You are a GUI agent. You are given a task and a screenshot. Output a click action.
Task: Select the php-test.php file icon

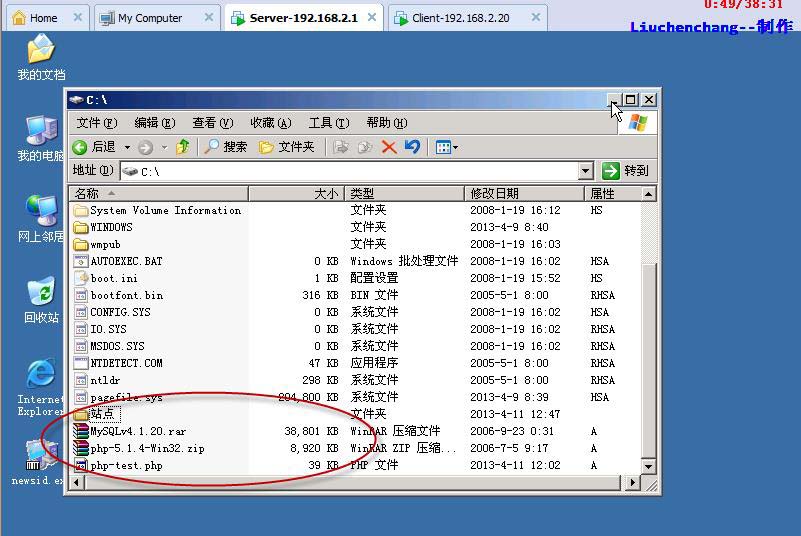pos(81,465)
